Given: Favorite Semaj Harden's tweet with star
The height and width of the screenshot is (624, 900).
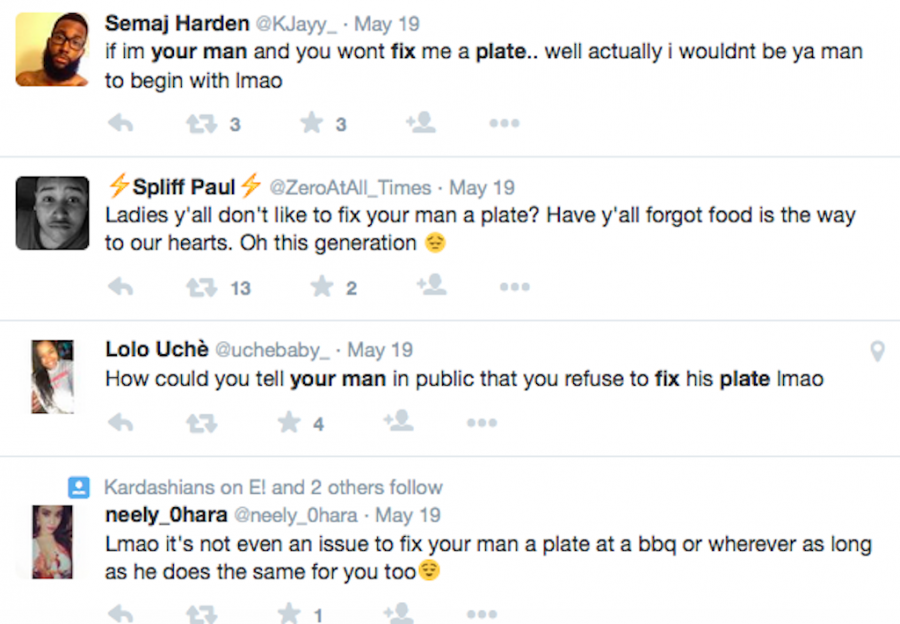Looking at the screenshot, I should (x=312, y=124).
